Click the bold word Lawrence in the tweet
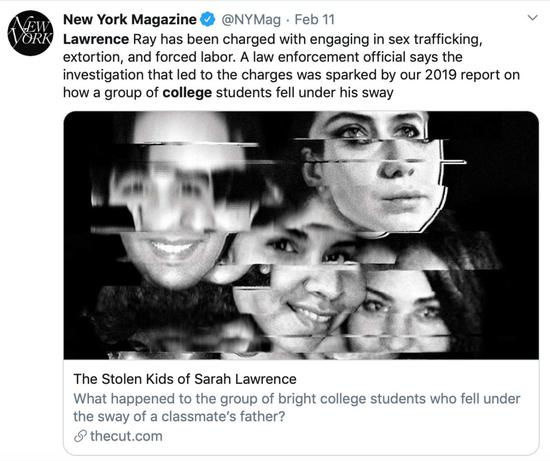 click(x=96, y=39)
